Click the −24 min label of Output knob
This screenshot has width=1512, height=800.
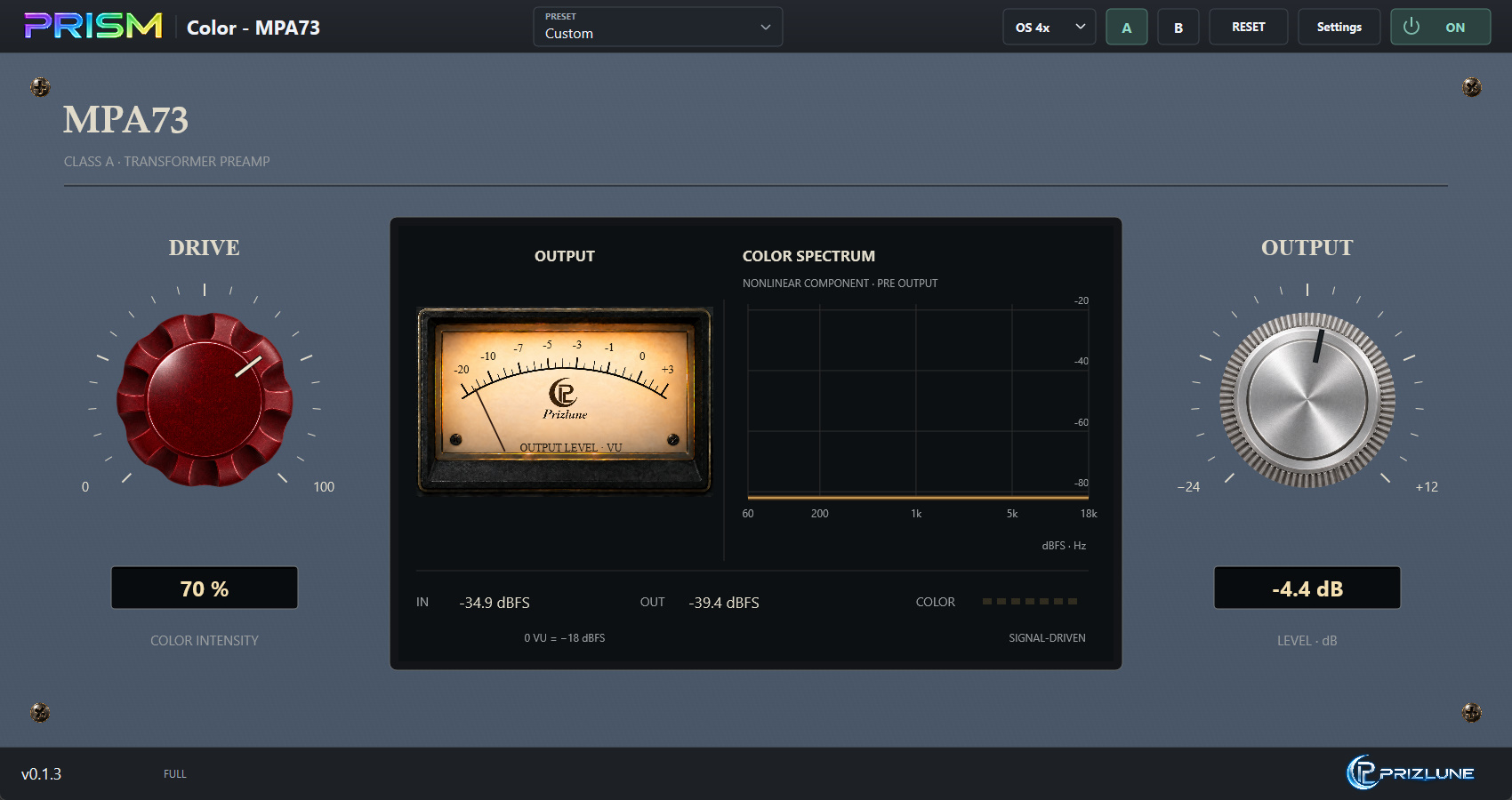tap(1188, 487)
